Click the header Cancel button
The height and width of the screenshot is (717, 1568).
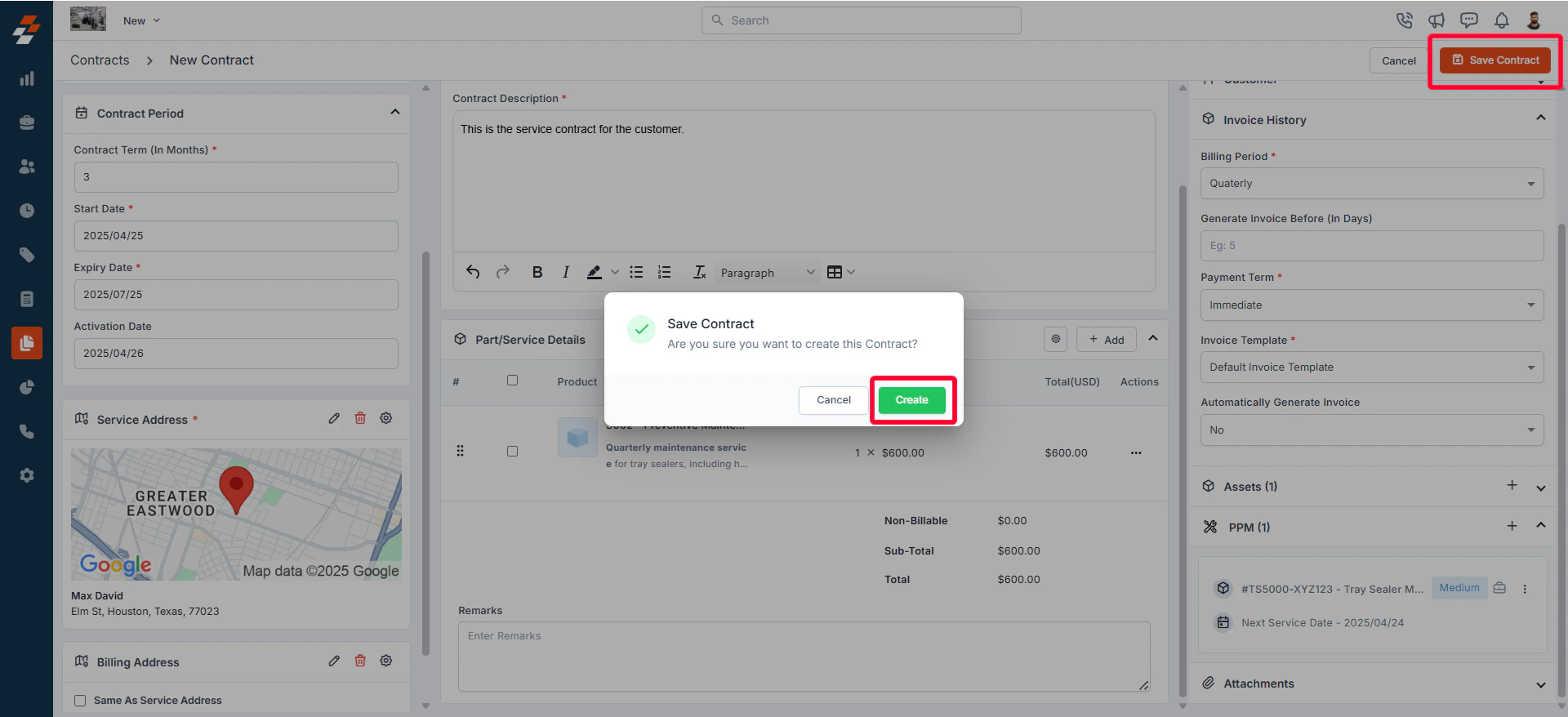click(x=1398, y=60)
